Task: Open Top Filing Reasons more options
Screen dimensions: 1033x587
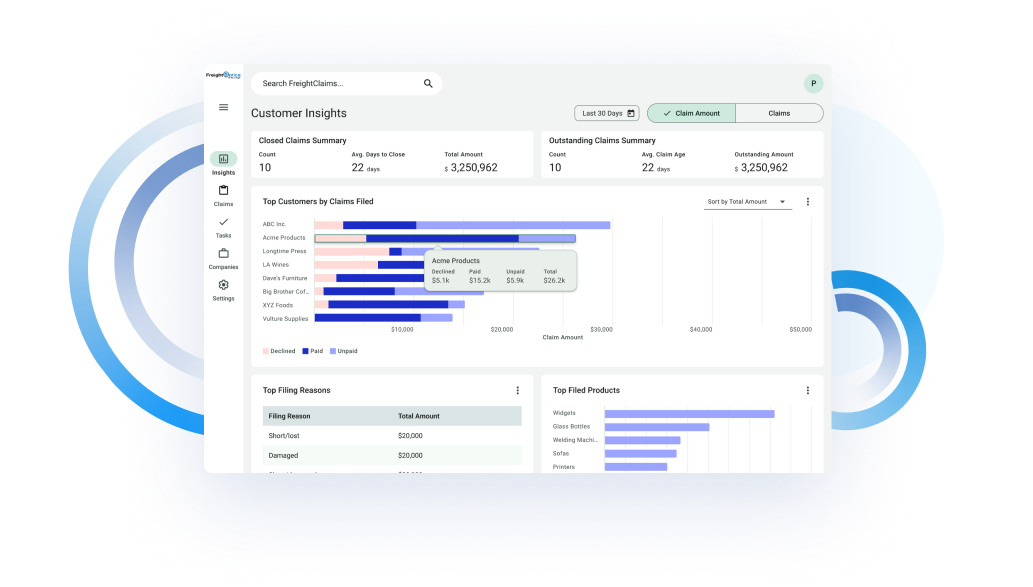Action: tap(517, 390)
